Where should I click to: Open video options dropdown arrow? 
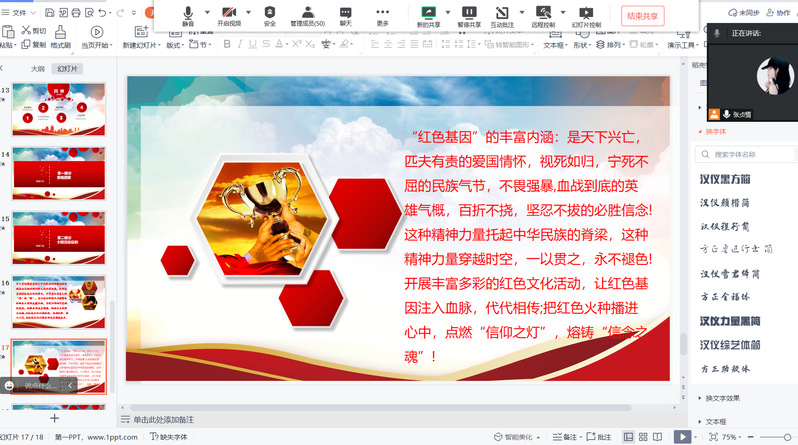click(248, 12)
